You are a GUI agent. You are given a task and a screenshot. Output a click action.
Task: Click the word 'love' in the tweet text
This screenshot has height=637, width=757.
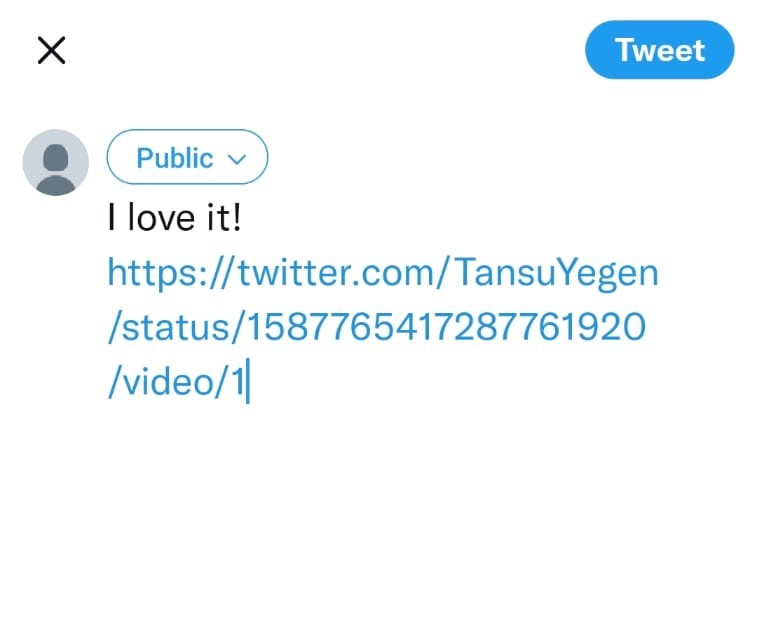pyautogui.click(x=161, y=217)
